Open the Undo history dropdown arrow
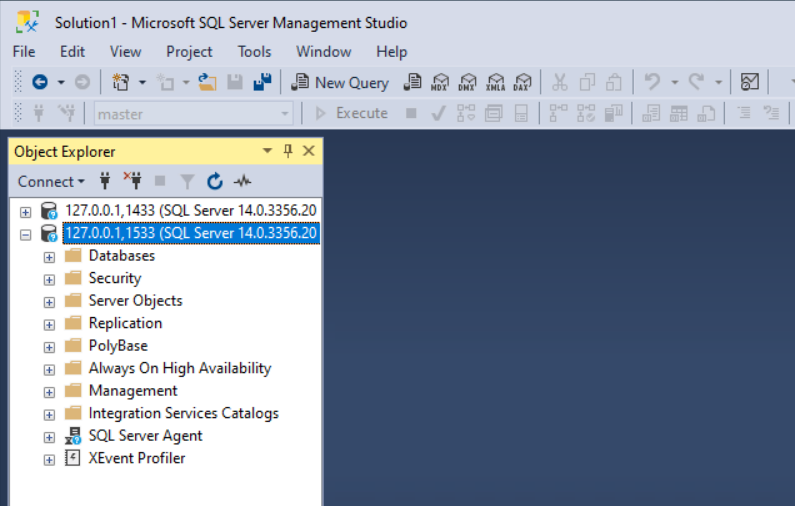 pos(675,82)
